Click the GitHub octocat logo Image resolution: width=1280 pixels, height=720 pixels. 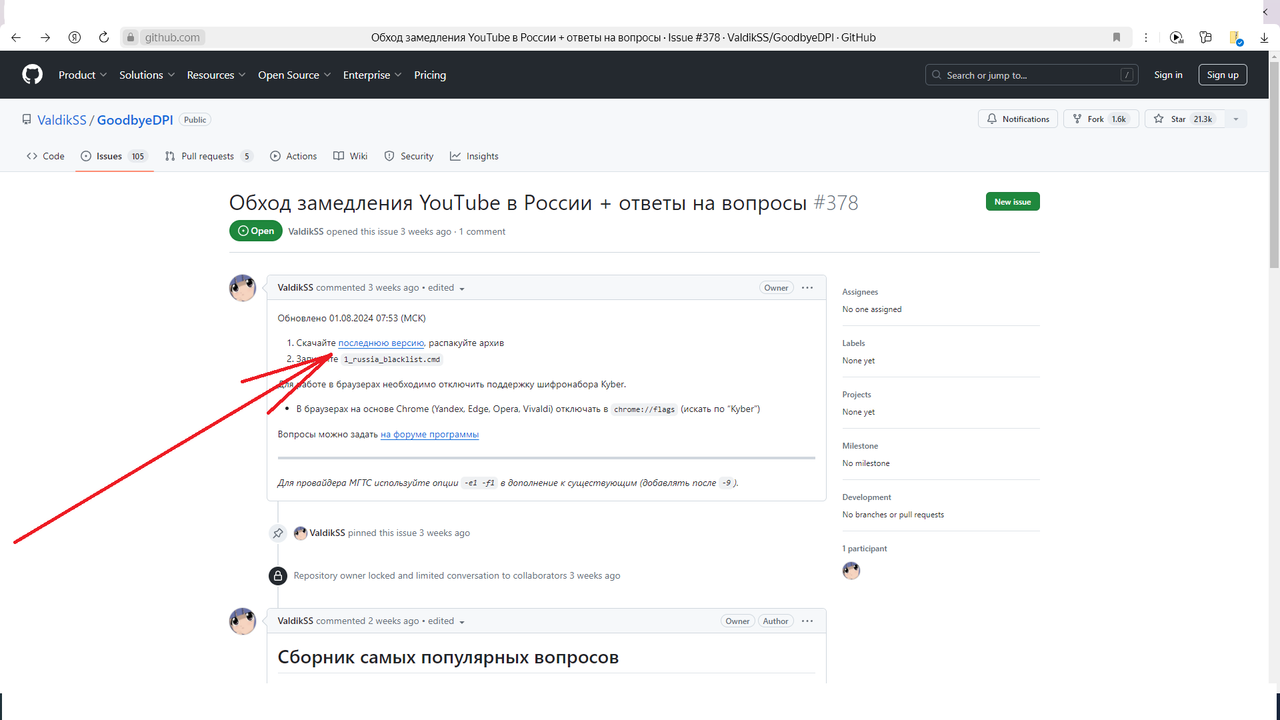tap(31, 74)
